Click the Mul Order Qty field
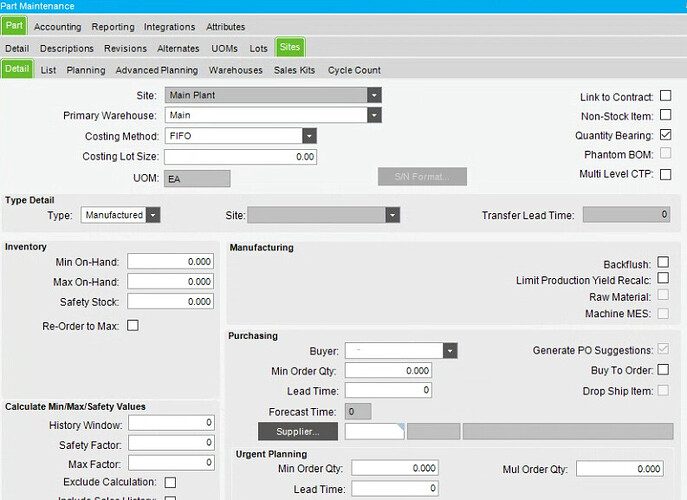The image size is (687, 500). 620,468
